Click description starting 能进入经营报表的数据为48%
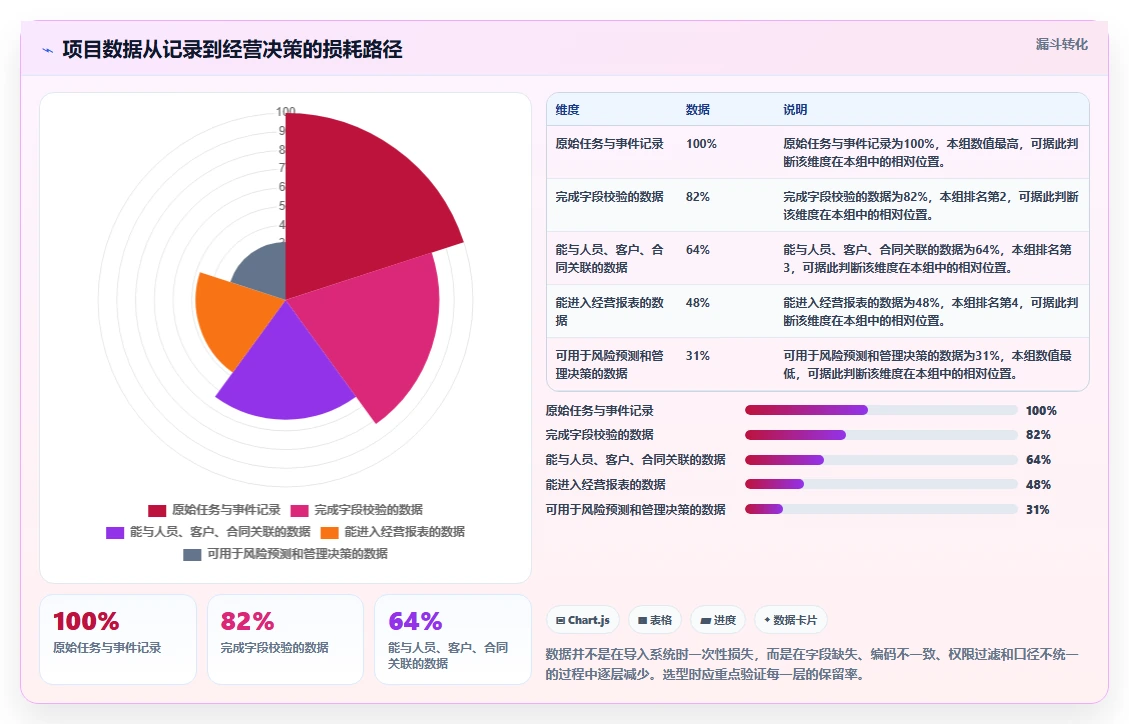This screenshot has width=1129, height=724. 930,312
